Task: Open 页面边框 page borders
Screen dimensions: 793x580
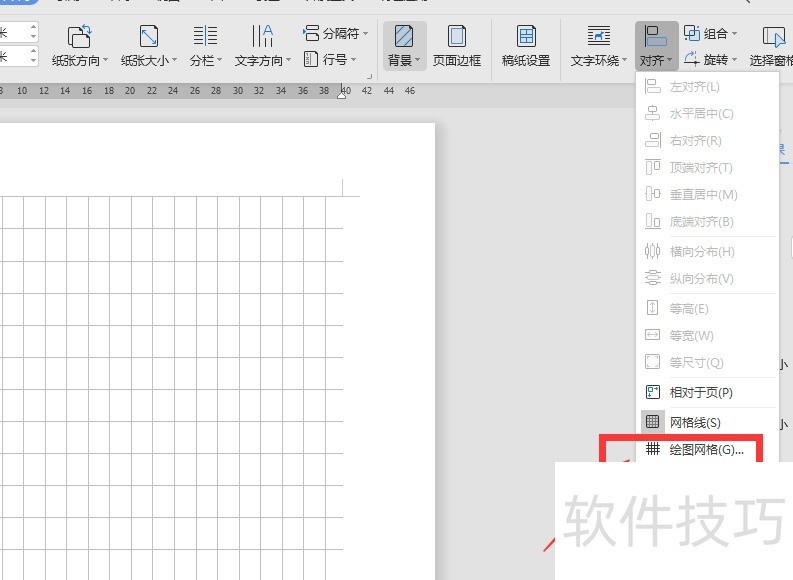Action: 457,46
